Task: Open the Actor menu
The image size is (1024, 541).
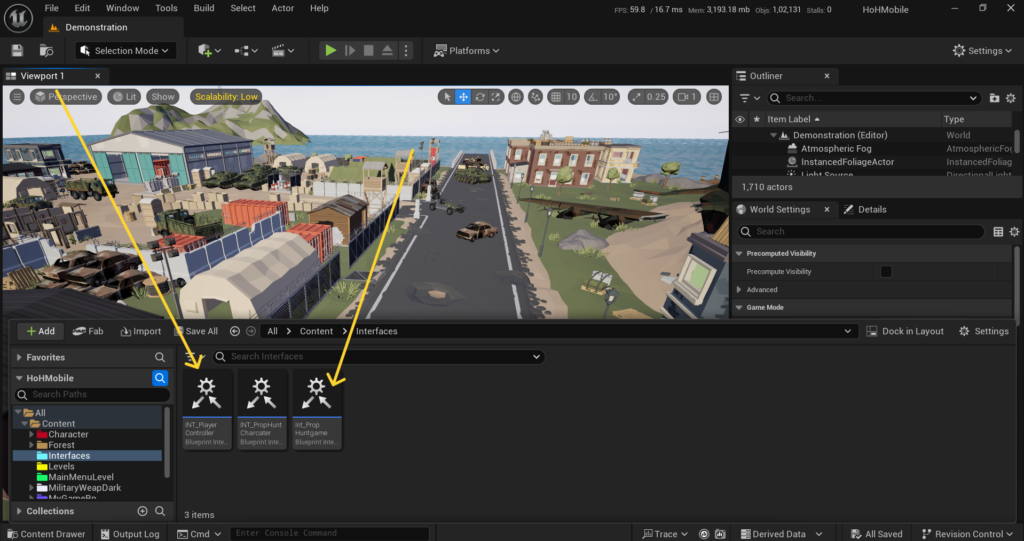Action: click(x=283, y=8)
